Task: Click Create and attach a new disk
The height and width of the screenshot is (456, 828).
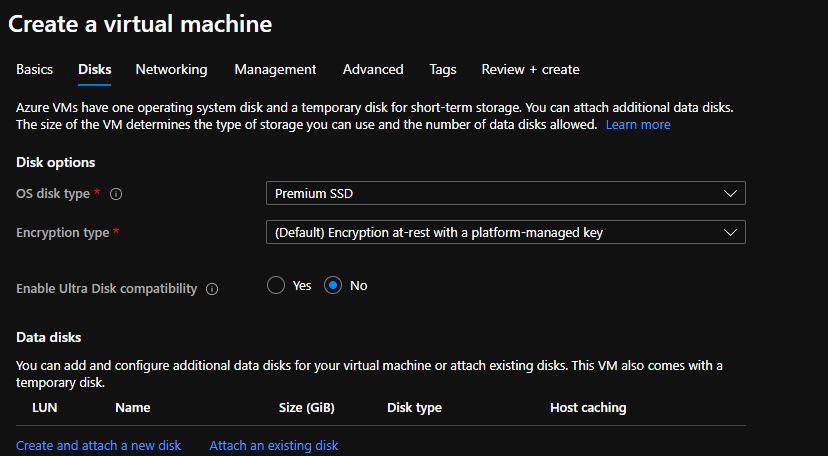Action: coord(98,445)
